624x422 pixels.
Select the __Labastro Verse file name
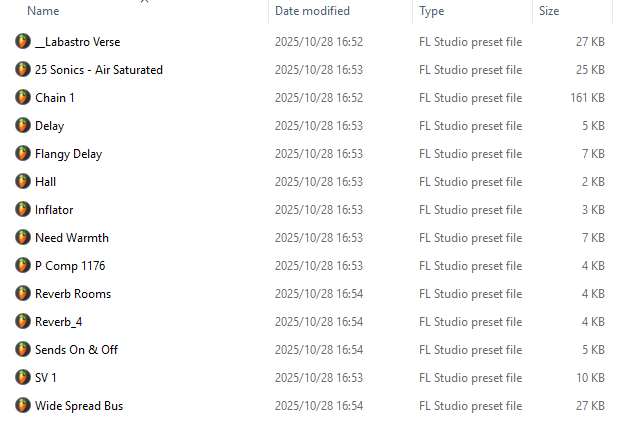[78, 42]
